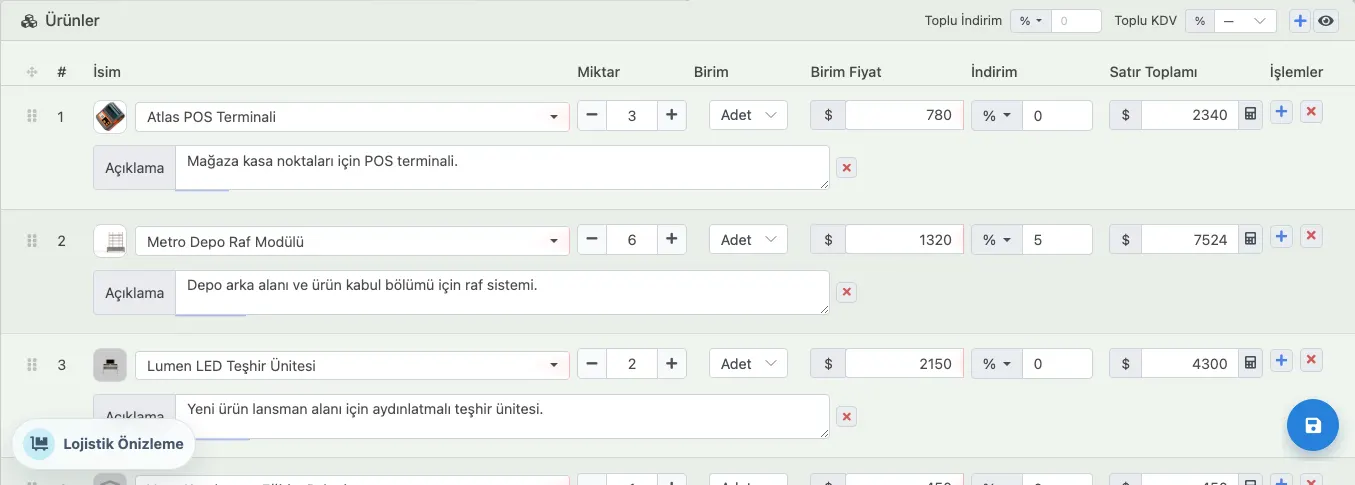Click row total field showing 7524
Viewport: 1355px width, 485px height.
[x=1189, y=239]
